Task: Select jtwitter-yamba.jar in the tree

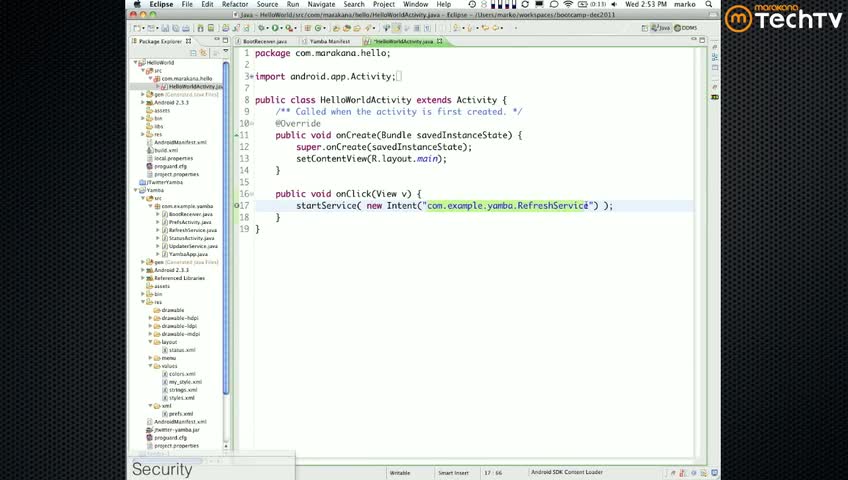Action: tap(173, 430)
